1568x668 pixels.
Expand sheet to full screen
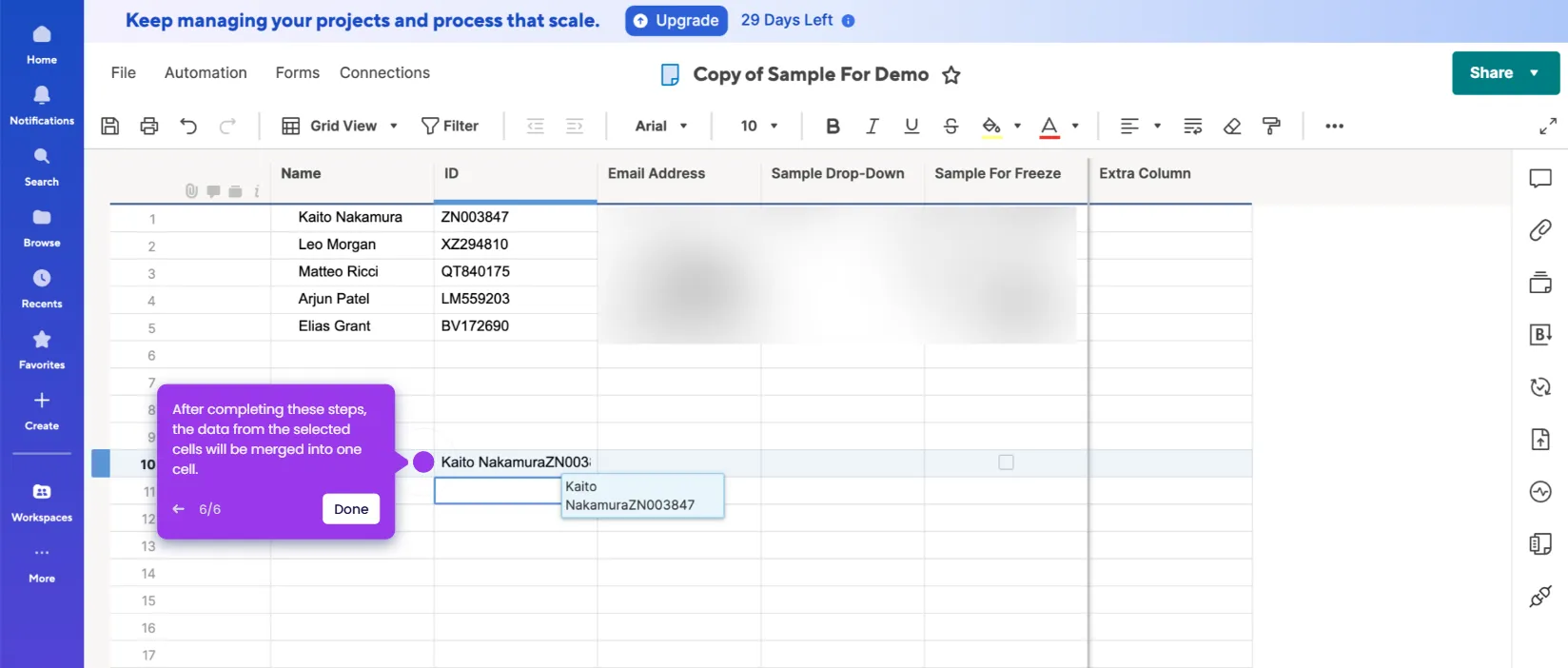point(1548,126)
